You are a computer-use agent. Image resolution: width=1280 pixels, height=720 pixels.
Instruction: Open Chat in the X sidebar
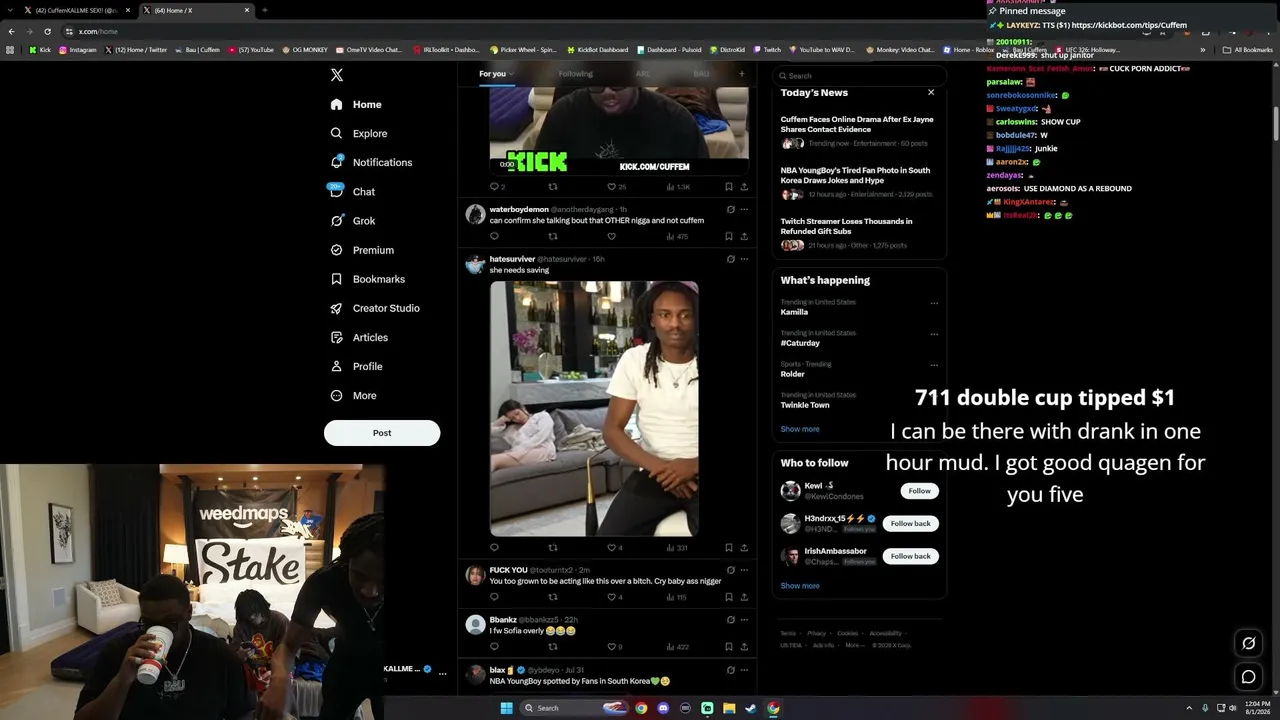(x=352, y=191)
